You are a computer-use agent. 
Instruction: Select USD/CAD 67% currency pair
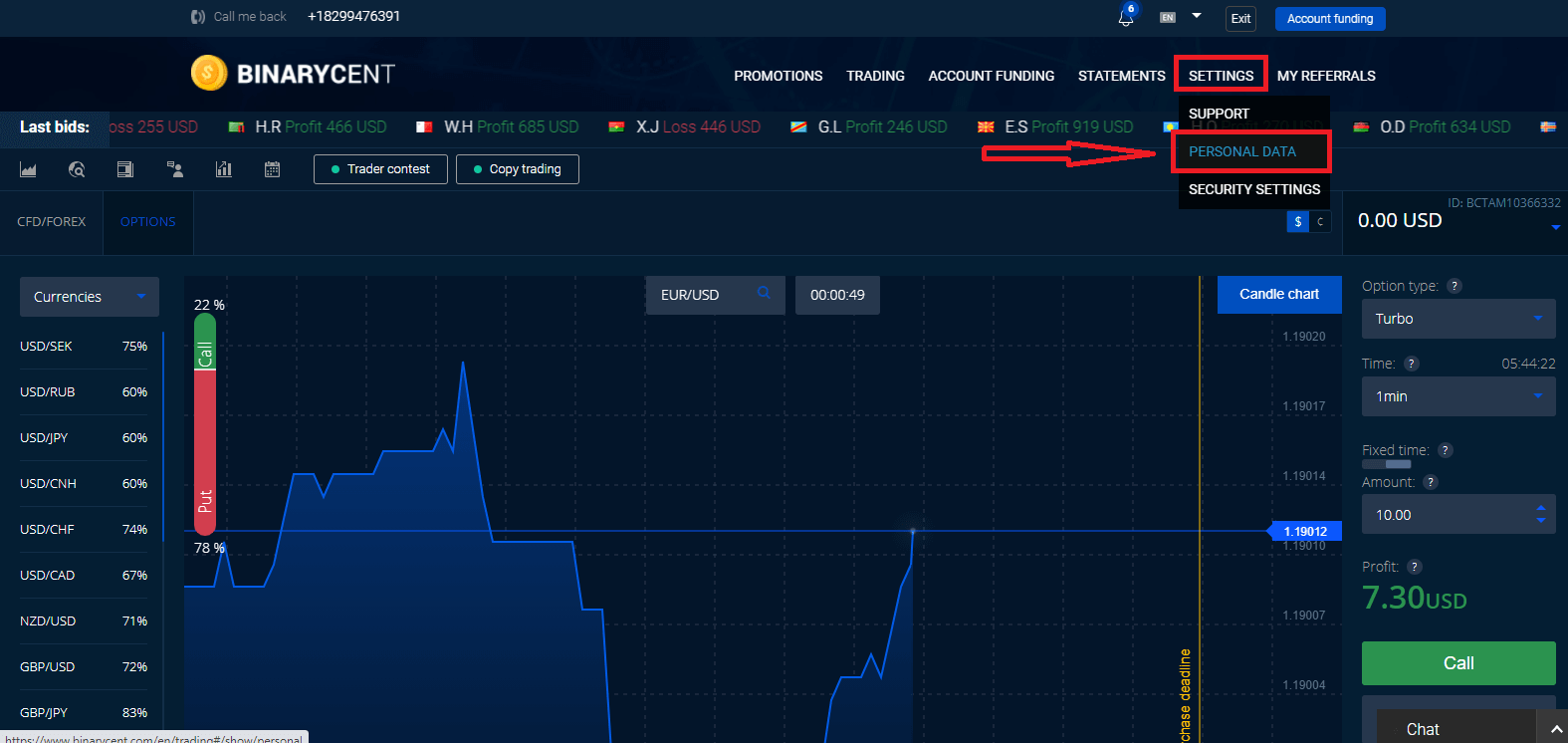coord(84,576)
